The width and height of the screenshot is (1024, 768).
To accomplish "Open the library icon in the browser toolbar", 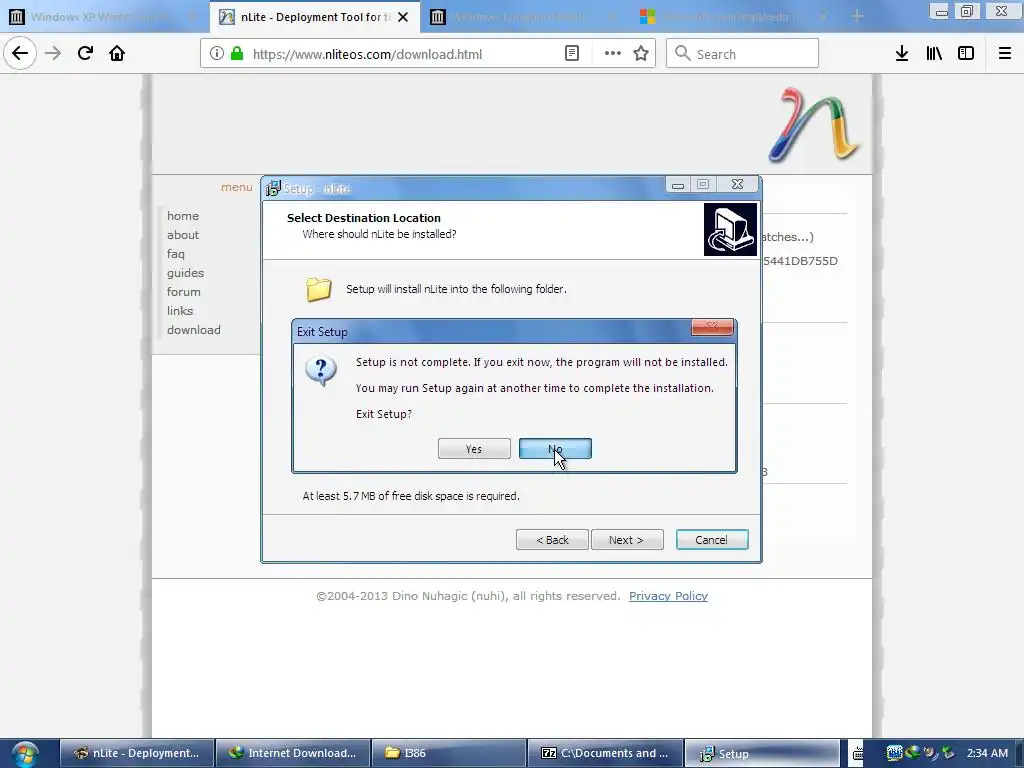I will [934, 54].
